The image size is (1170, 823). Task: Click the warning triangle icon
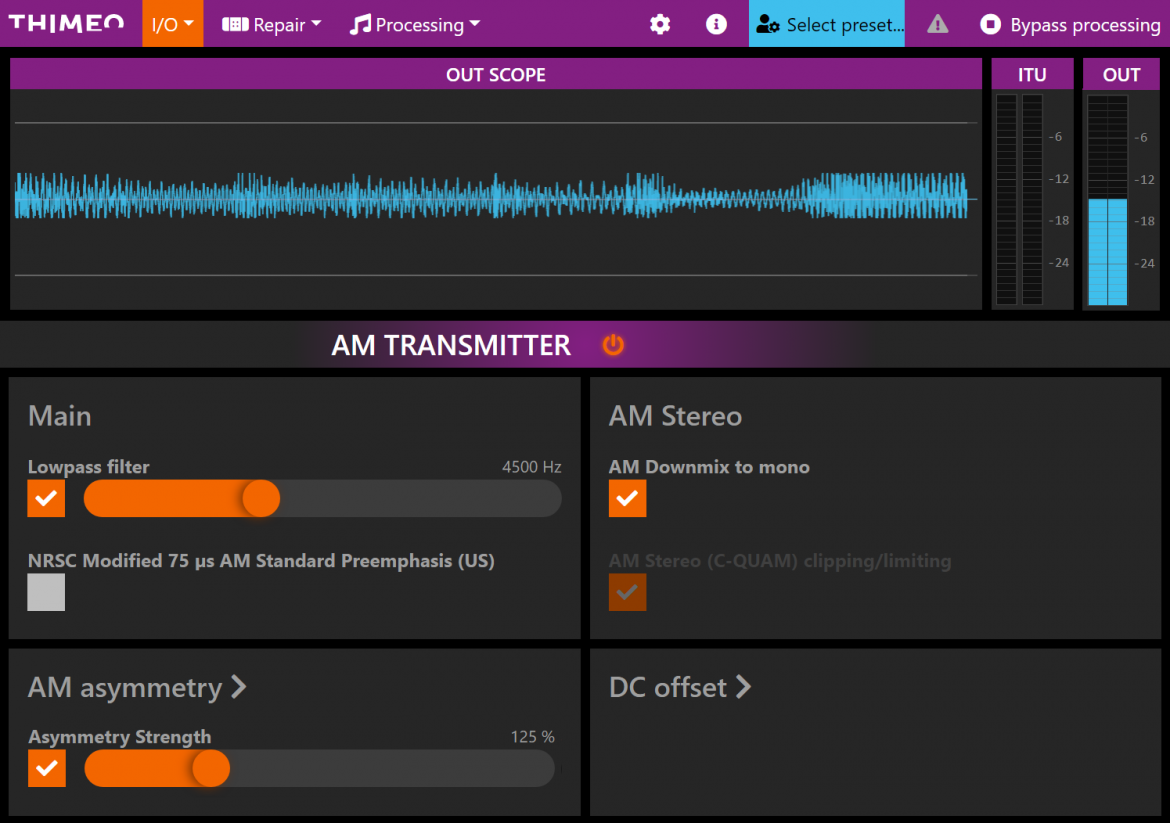937,24
